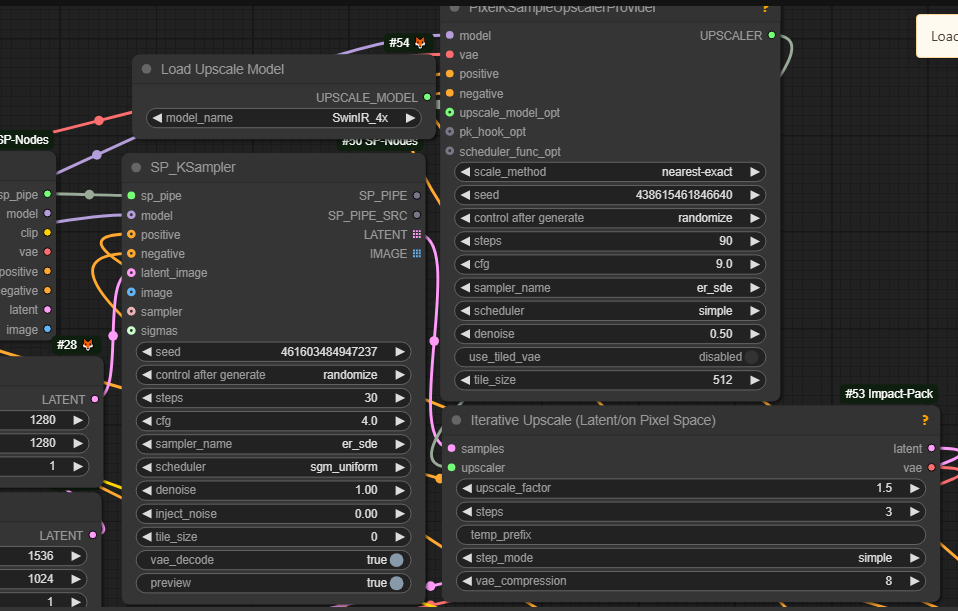Click upscaler provider seed value field
This screenshot has width=958, height=611.
[x=610, y=195]
